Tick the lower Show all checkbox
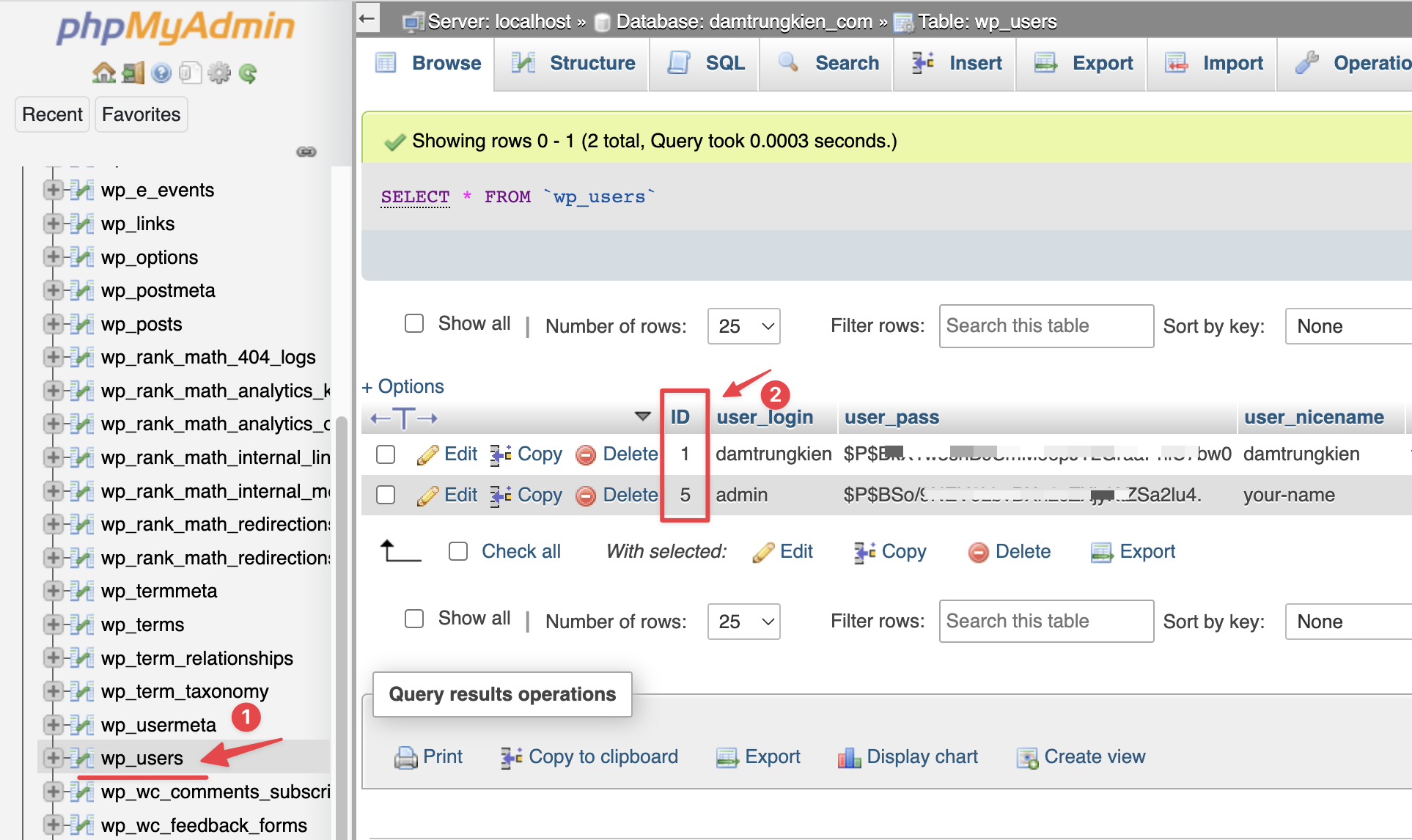 click(x=414, y=619)
